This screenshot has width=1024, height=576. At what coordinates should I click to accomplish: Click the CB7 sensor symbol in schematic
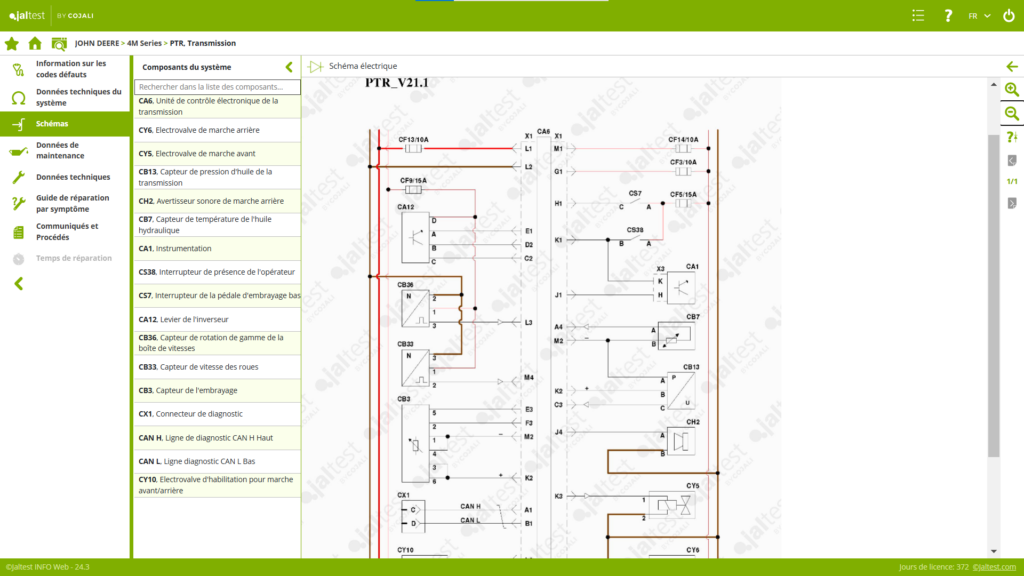point(676,336)
